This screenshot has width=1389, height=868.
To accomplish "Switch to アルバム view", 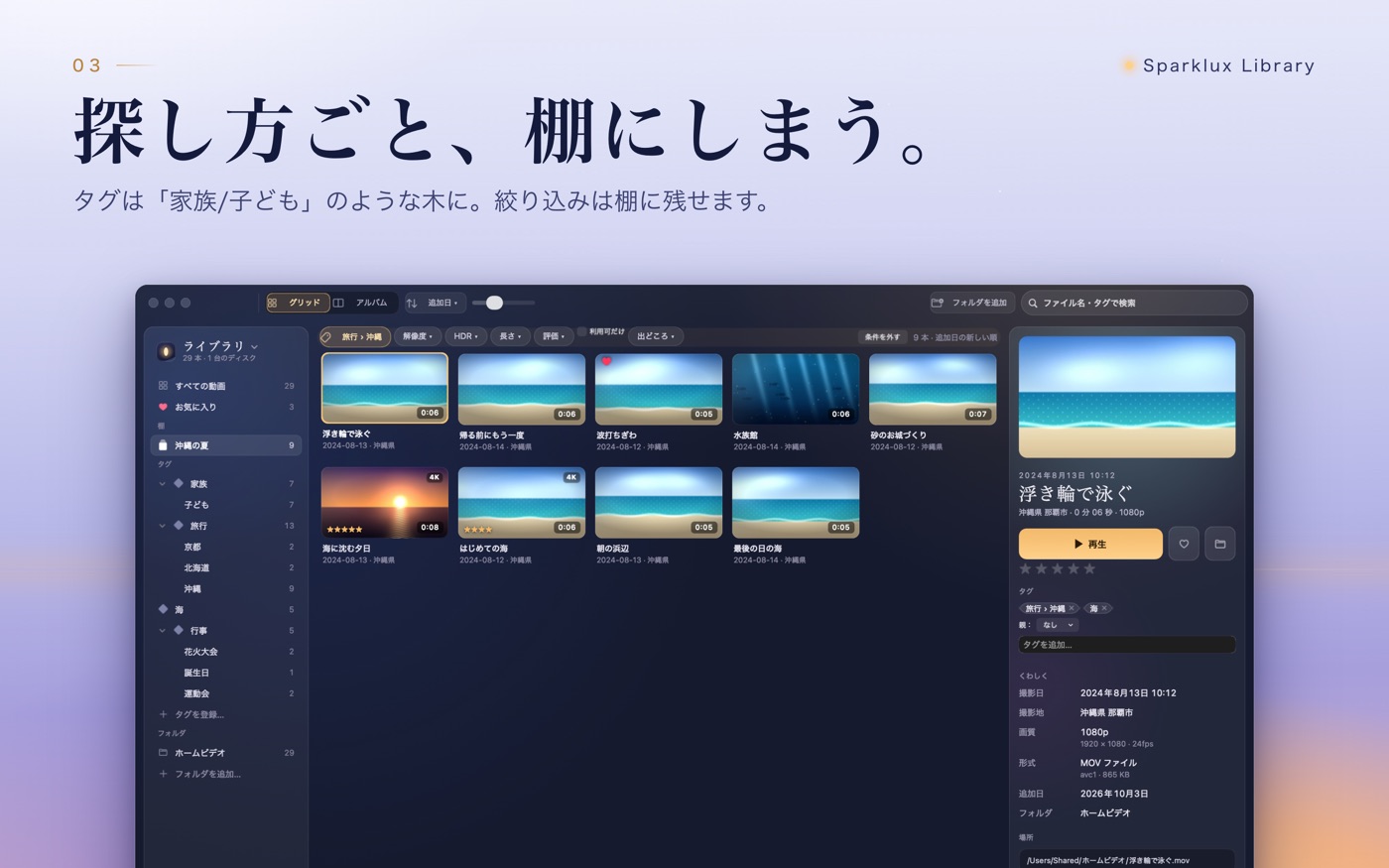I will click(x=363, y=303).
